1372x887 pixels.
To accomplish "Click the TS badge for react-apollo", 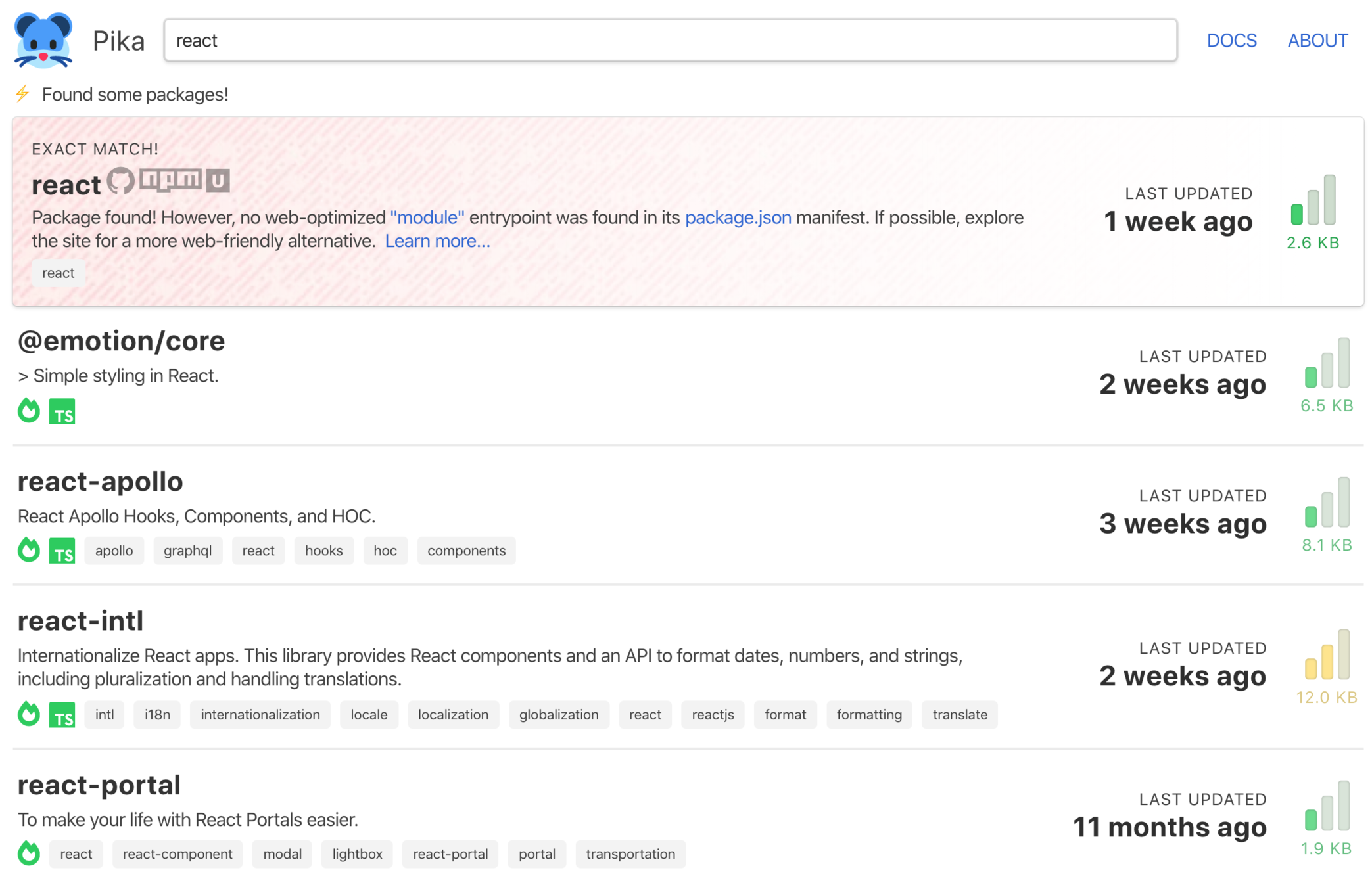I will [62, 551].
